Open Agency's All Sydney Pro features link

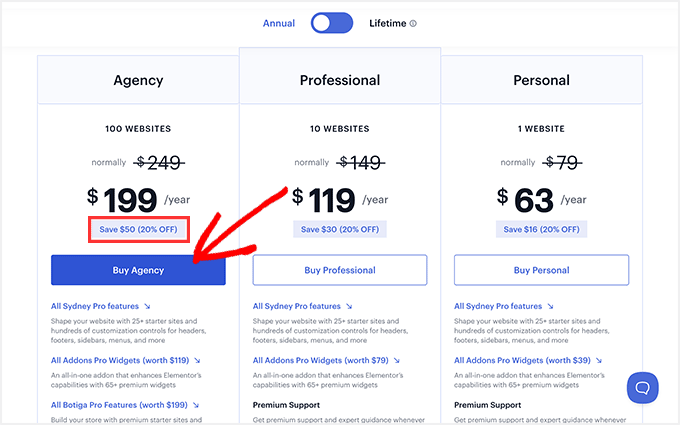[x=96, y=307]
